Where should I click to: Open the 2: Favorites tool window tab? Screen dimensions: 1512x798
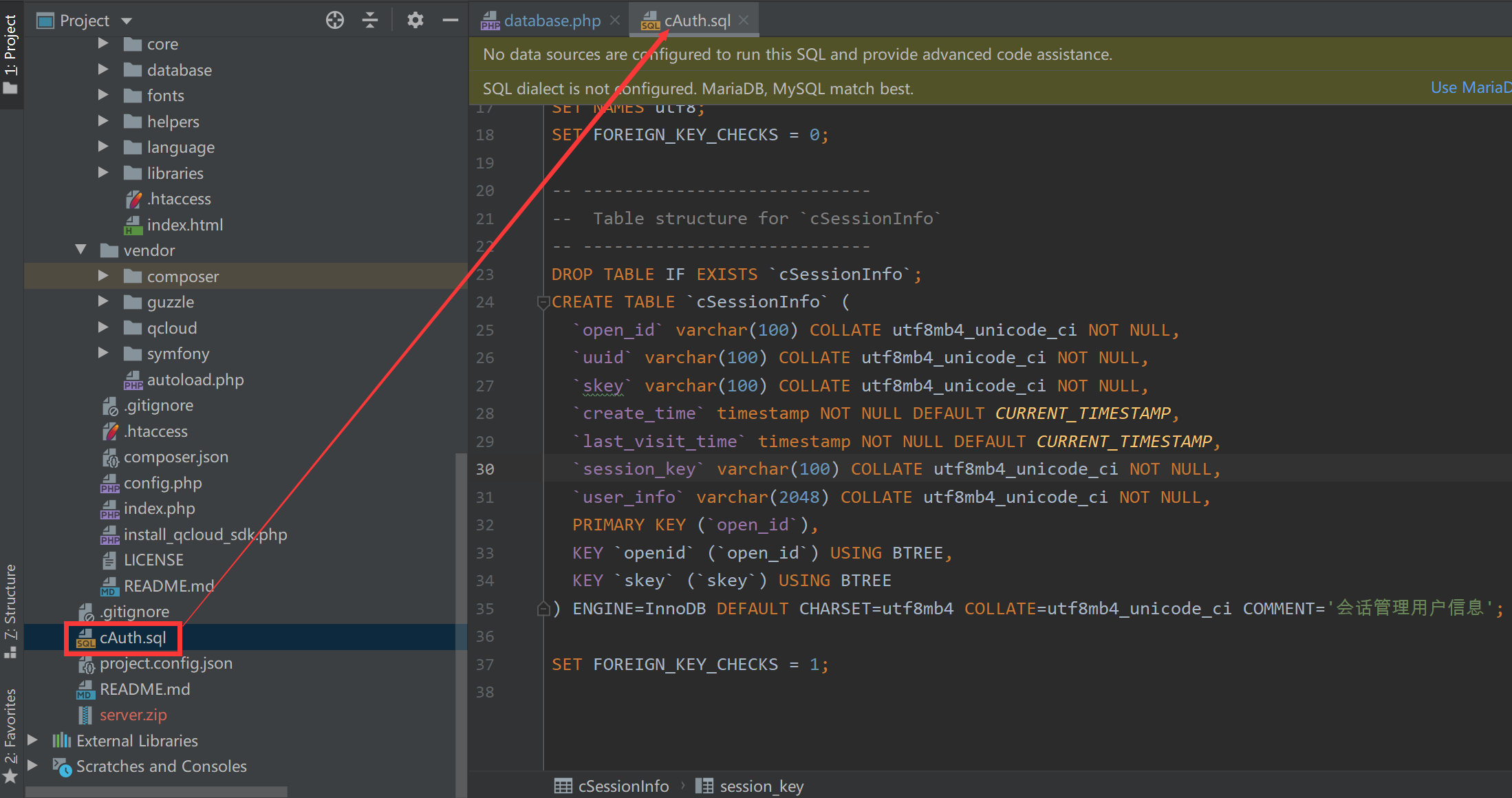[10, 736]
